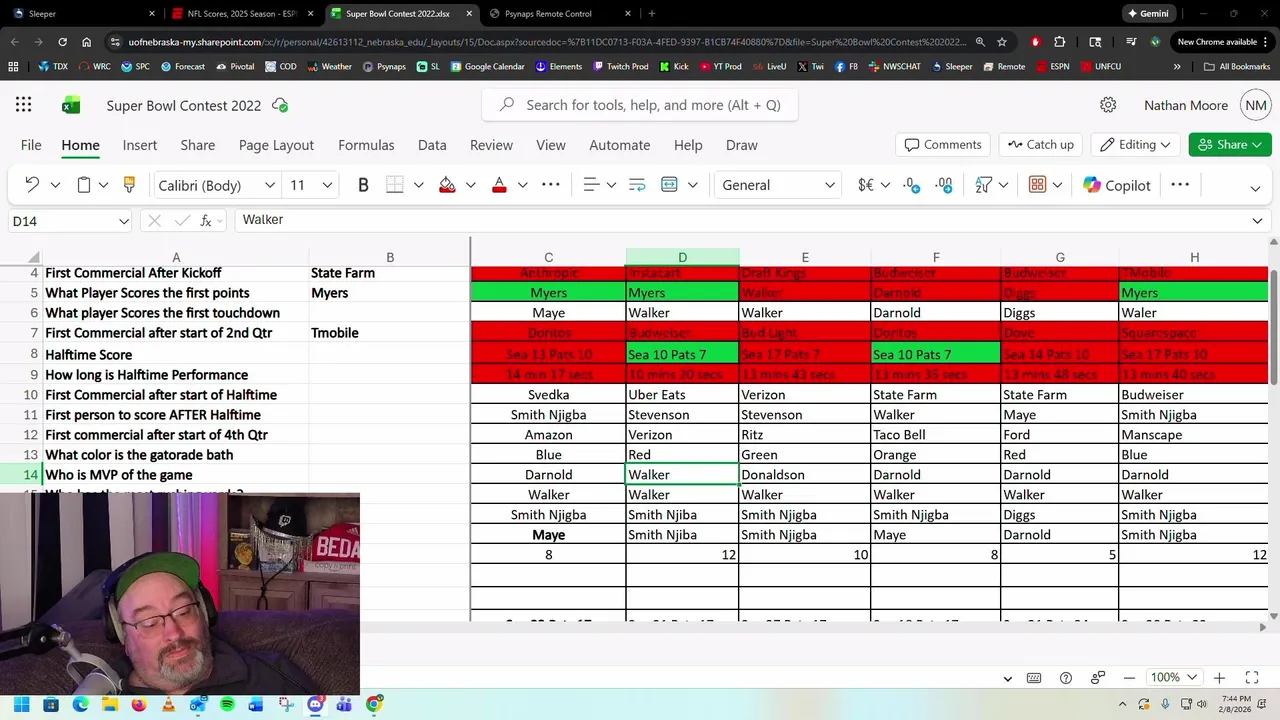Click the Select All corner triangle
The height and width of the screenshot is (720, 1280).
point(34,258)
